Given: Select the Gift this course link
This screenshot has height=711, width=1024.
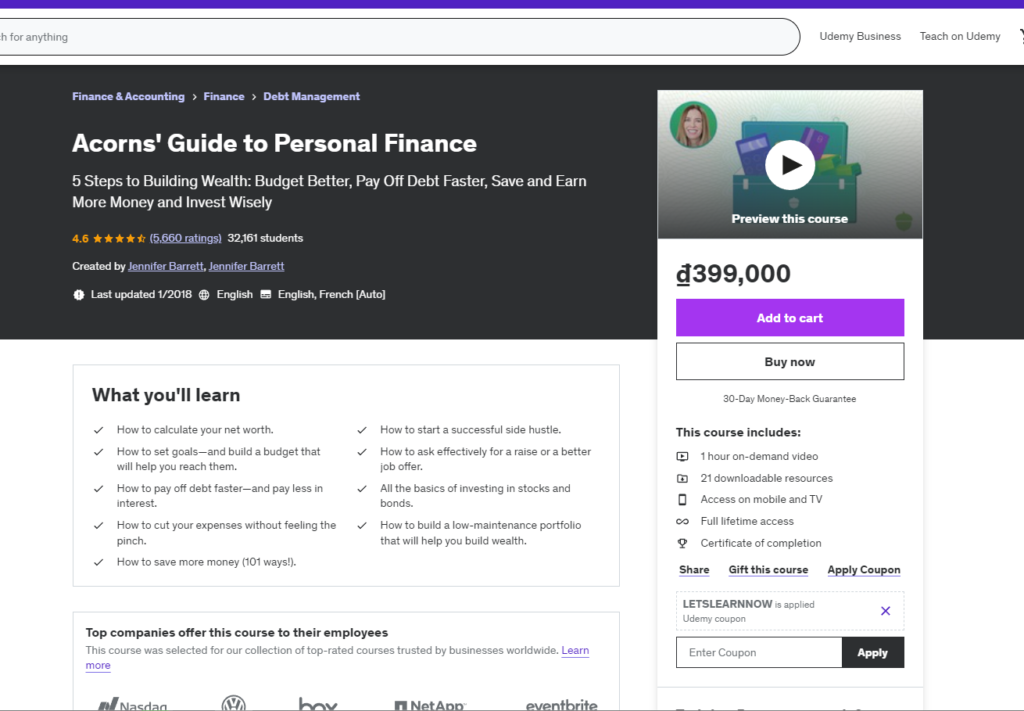Looking at the screenshot, I should point(768,570).
